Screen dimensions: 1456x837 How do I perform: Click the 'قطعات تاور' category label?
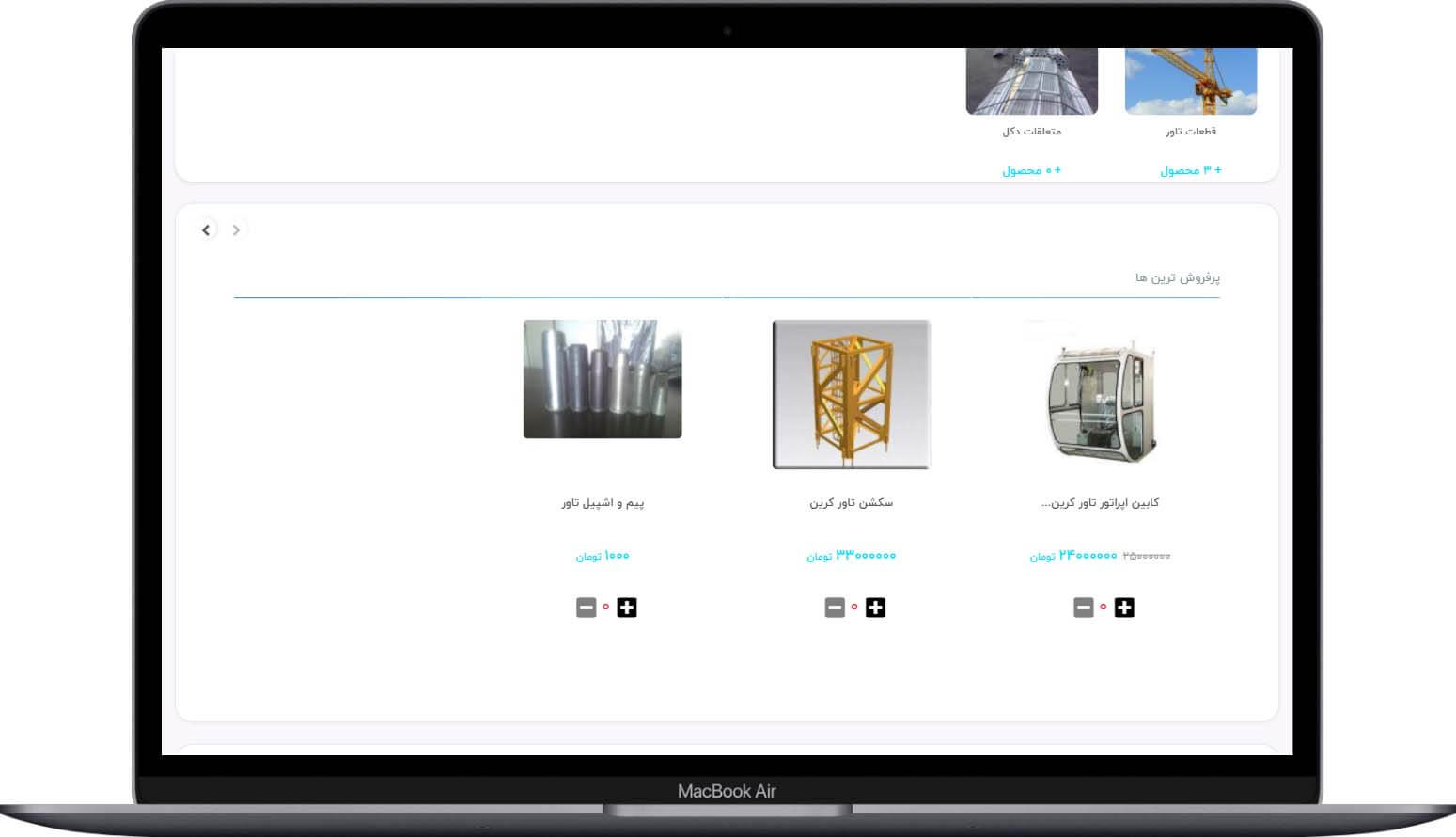tap(1190, 132)
